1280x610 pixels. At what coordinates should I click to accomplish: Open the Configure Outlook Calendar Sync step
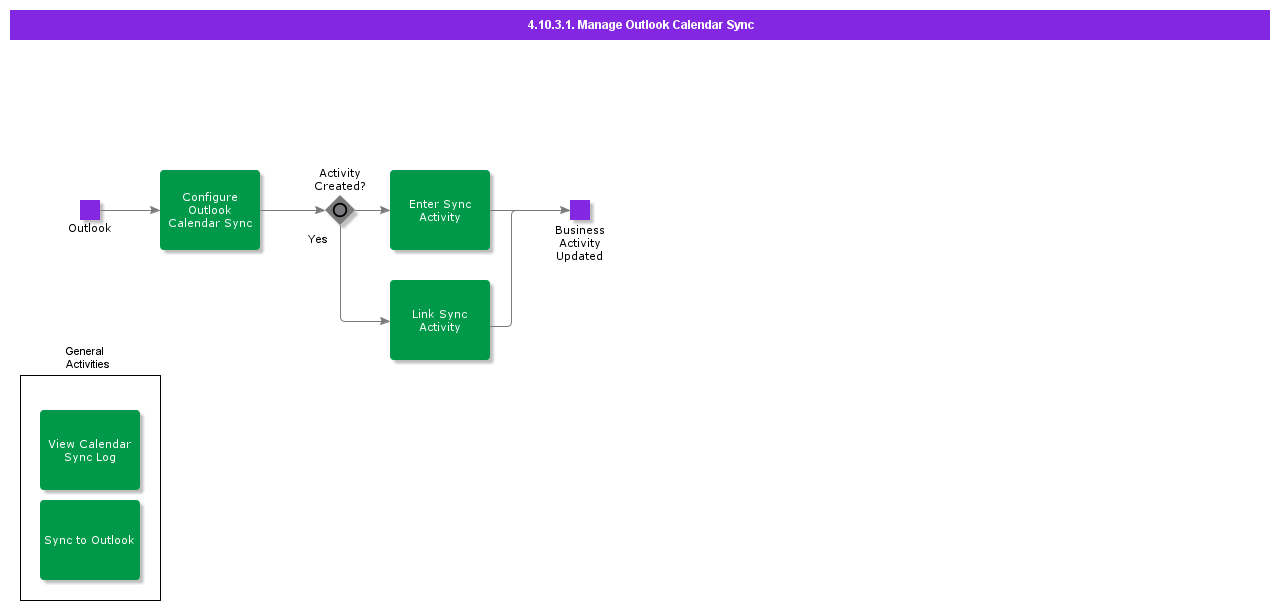(210, 210)
